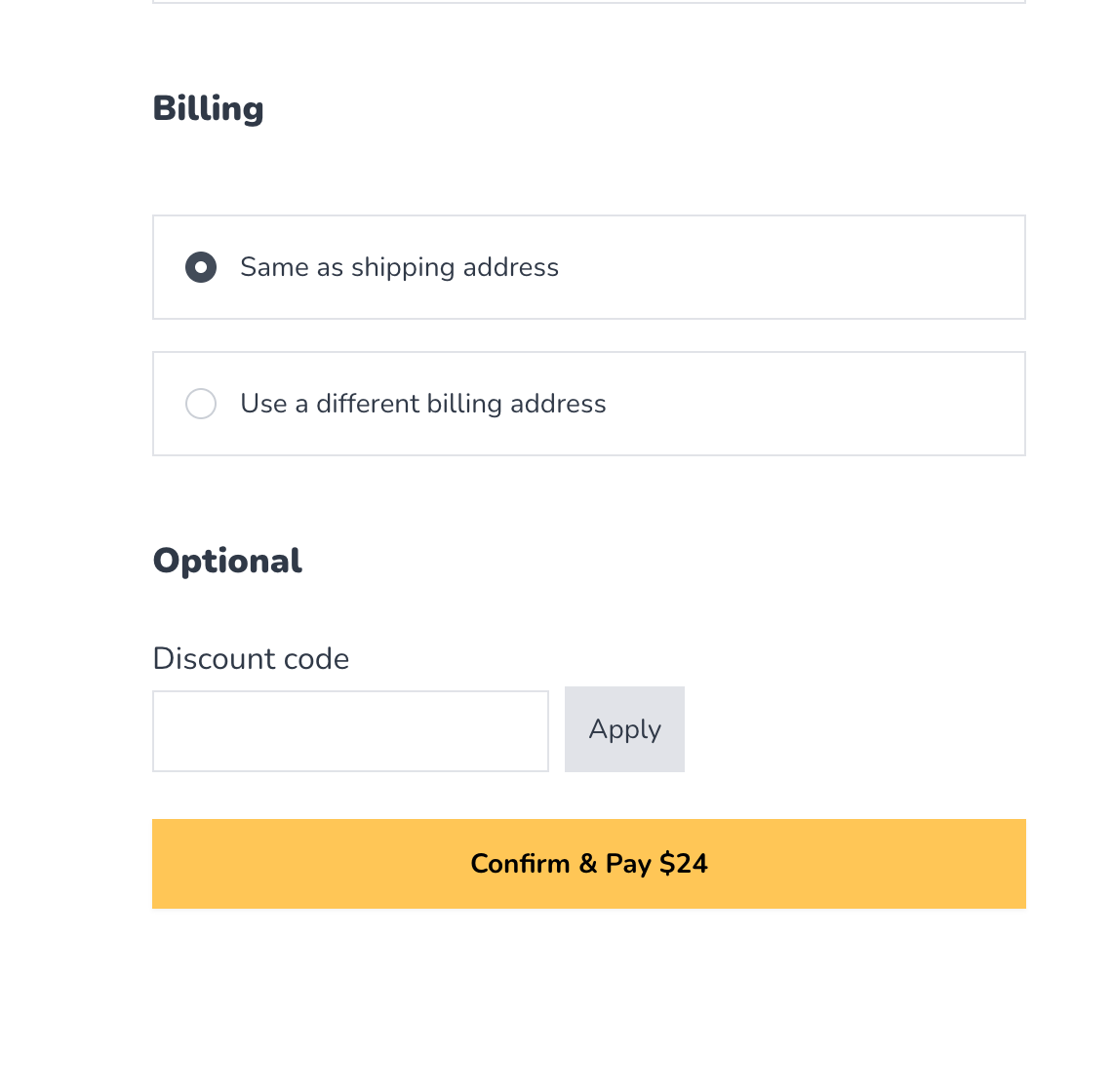Enable the different billing address option
This screenshot has height=1092, width=1112.
click(201, 403)
